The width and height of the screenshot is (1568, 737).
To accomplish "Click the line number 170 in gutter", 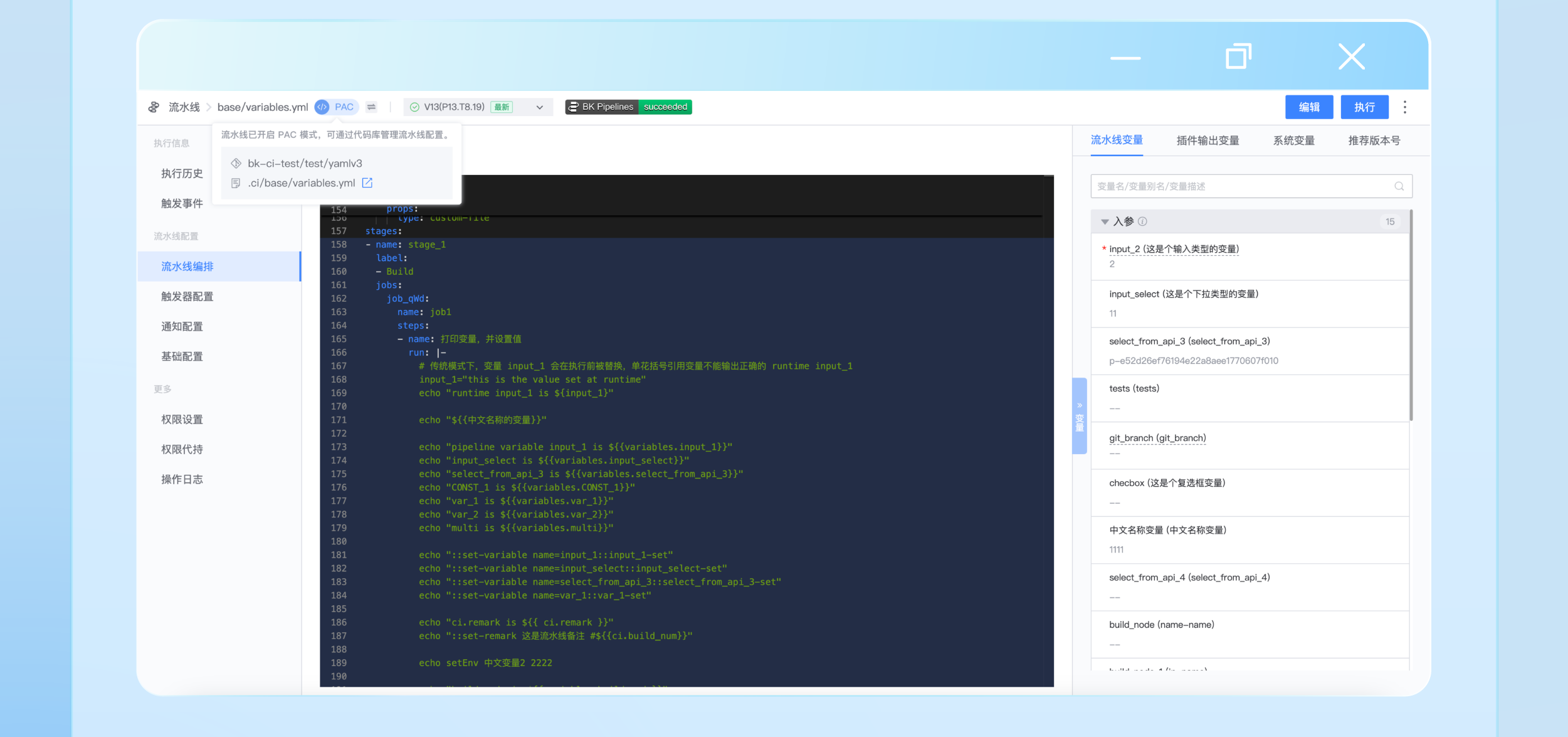I will tap(339, 407).
